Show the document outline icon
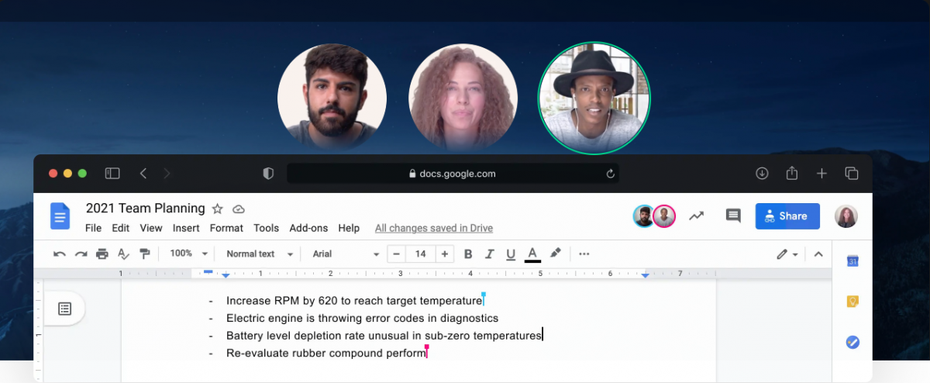This screenshot has height=383, width=930. click(65, 309)
